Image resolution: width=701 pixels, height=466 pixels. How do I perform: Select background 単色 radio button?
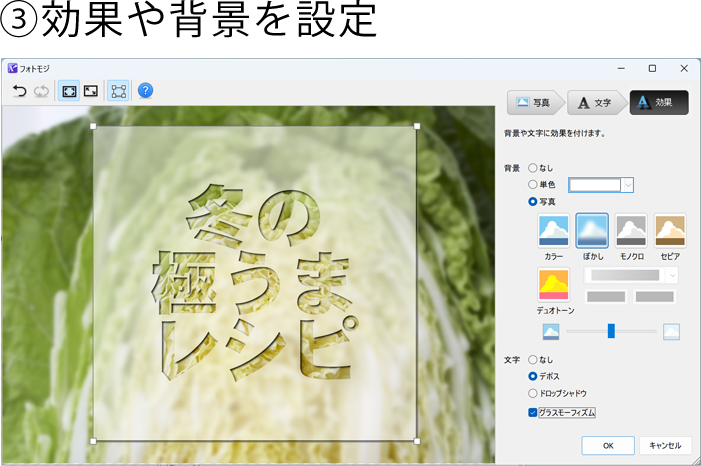coord(533,185)
